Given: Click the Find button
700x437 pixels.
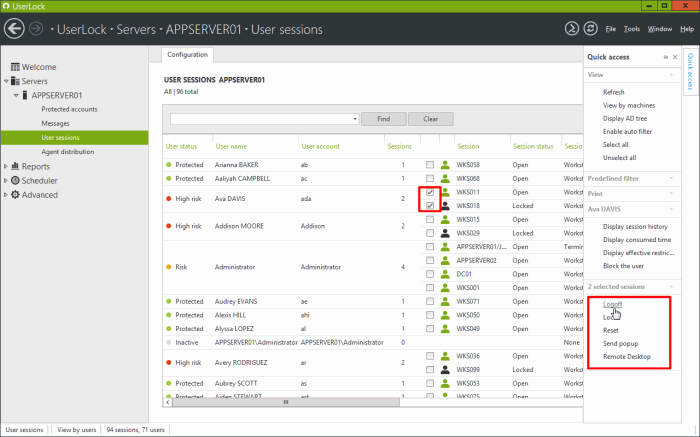Looking at the screenshot, I should pyautogui.click(x=383, y=119).
